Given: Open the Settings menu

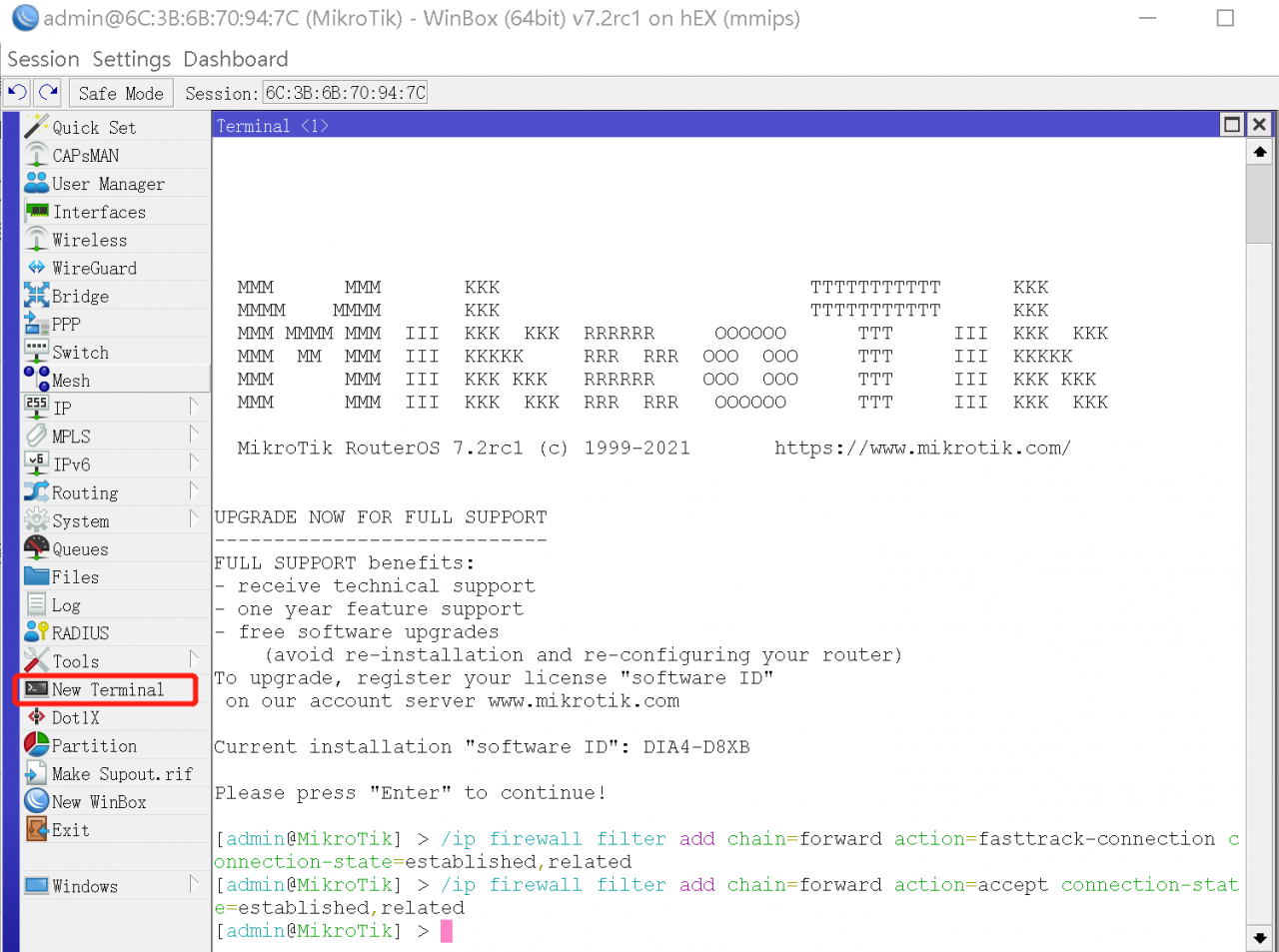Looking at the screenshot, I should tap(131, 59).
